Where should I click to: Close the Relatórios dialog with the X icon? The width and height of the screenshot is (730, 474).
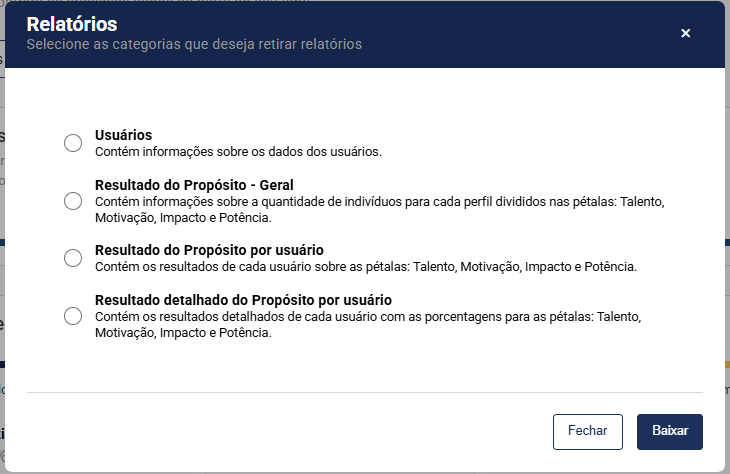685,33
